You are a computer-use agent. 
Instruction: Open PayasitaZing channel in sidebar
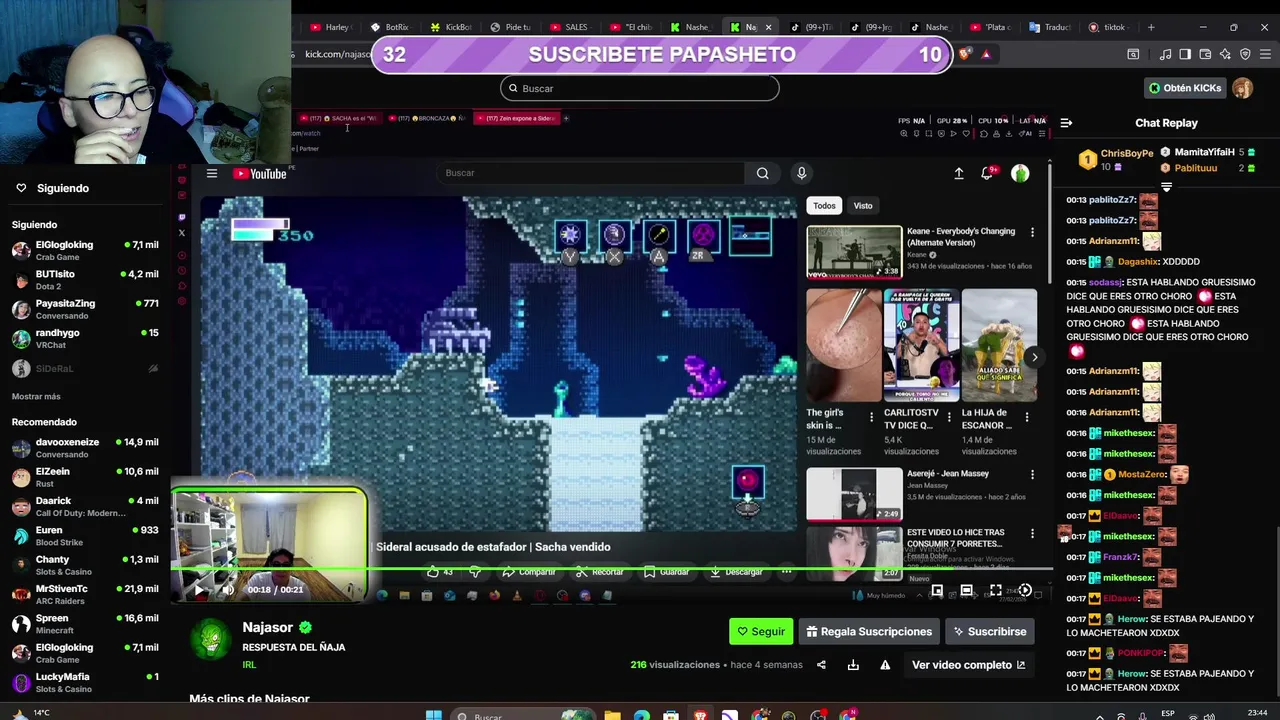[84, 309]
